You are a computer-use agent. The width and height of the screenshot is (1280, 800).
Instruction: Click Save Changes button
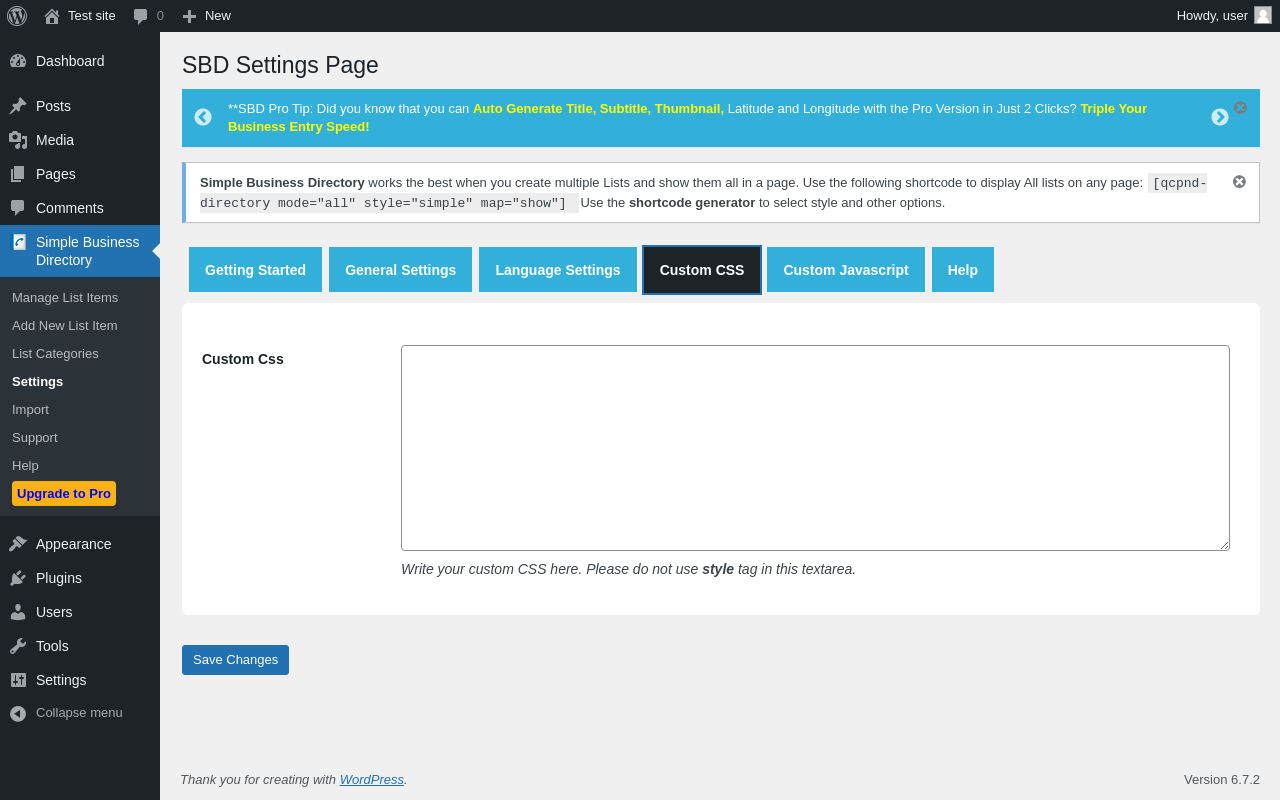coord(235,660)
